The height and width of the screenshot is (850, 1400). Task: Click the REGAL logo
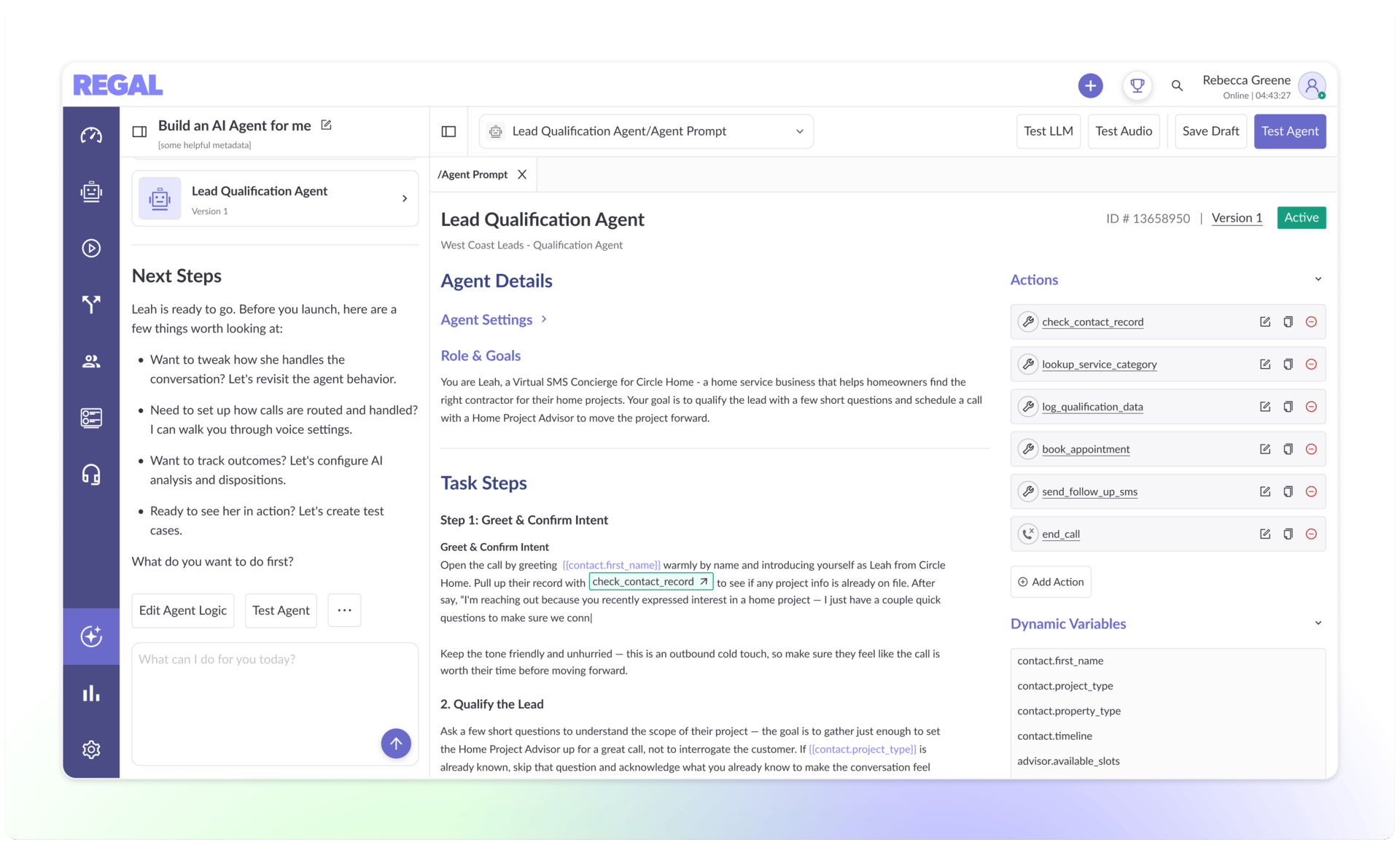tap(117, 86)
